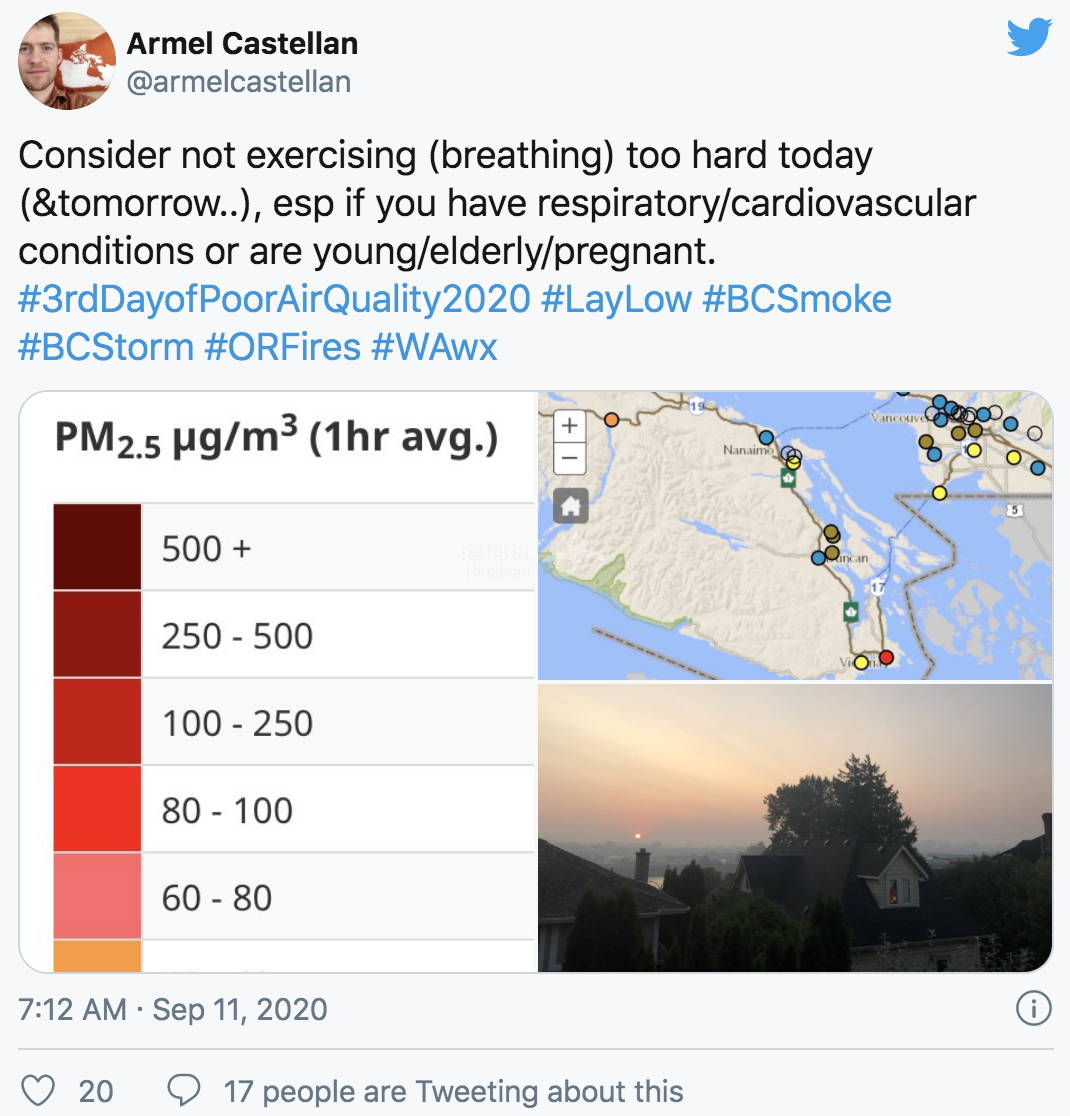Image resolution: width=1070 pixels, height=1116 pixels.
Task: Open replies via speech bubble icon
Action: coord(184,1090)
